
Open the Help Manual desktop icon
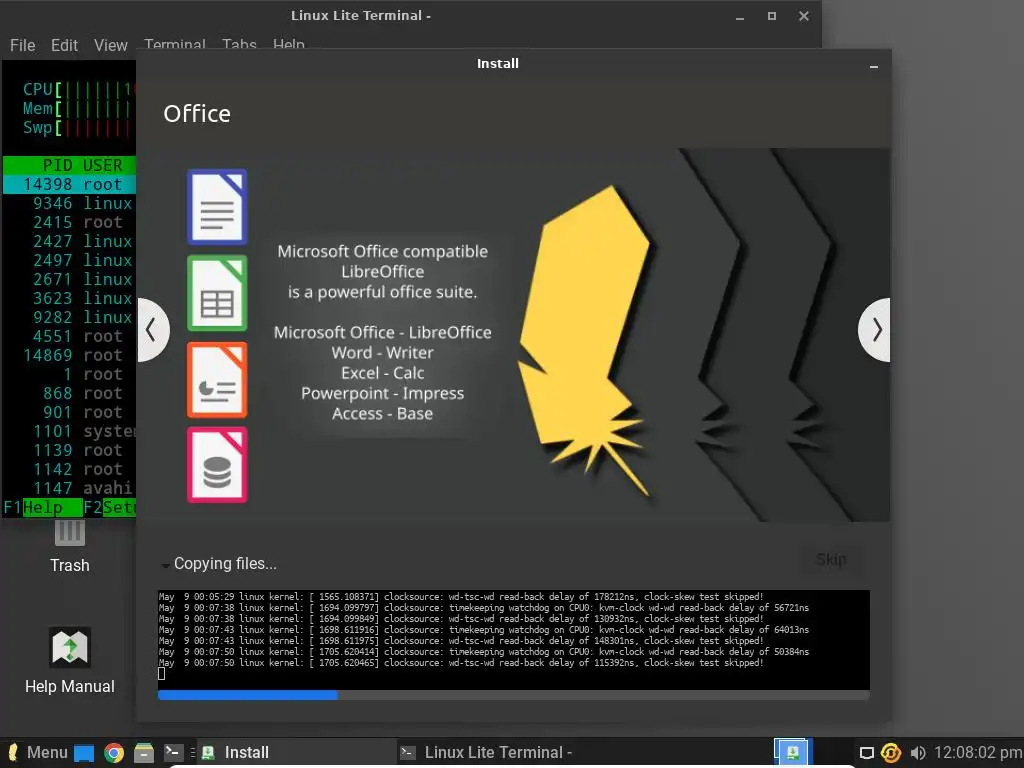point(70,661)
